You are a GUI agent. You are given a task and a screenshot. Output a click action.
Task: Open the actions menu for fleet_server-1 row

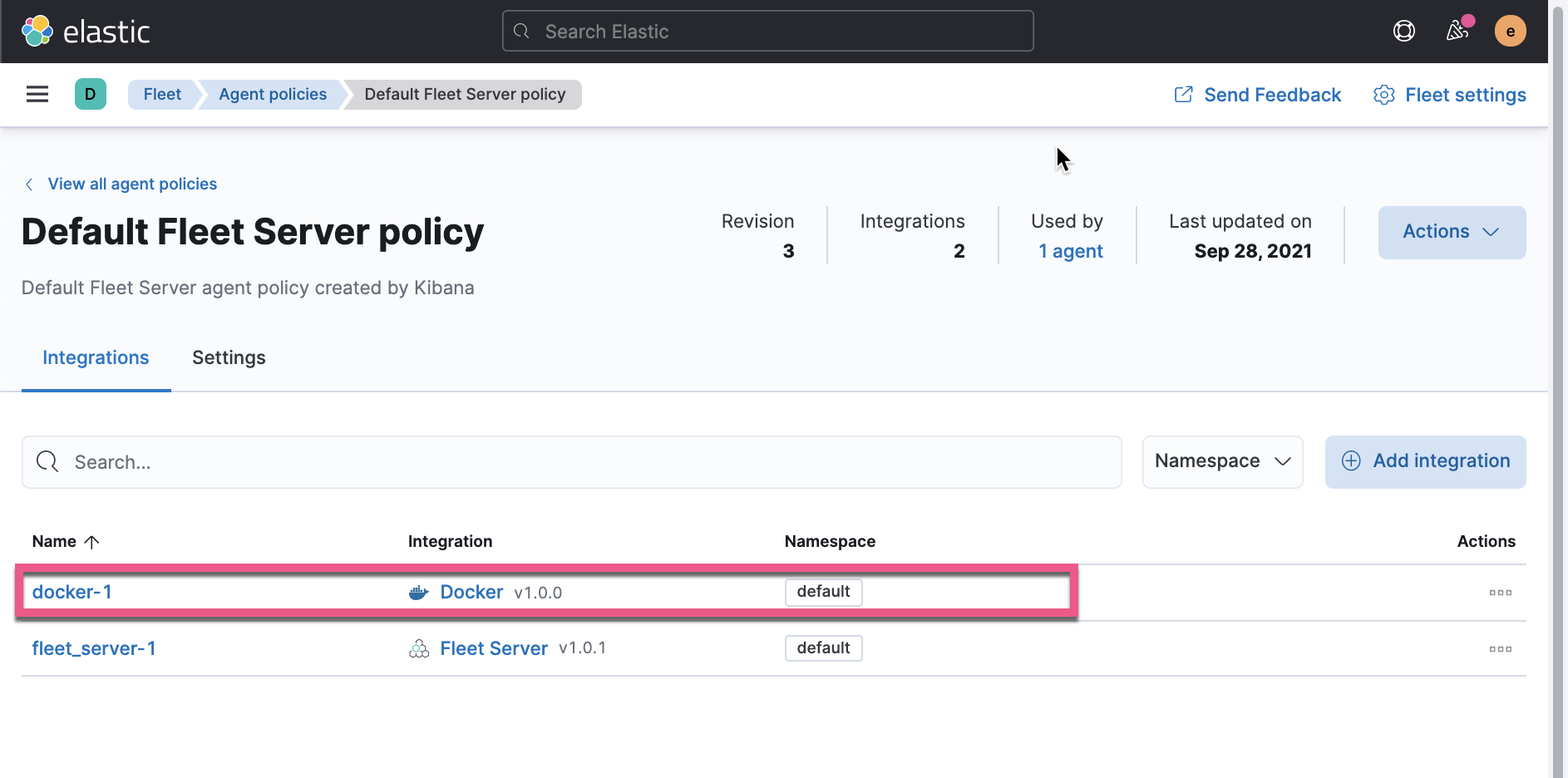(1500, 648)
